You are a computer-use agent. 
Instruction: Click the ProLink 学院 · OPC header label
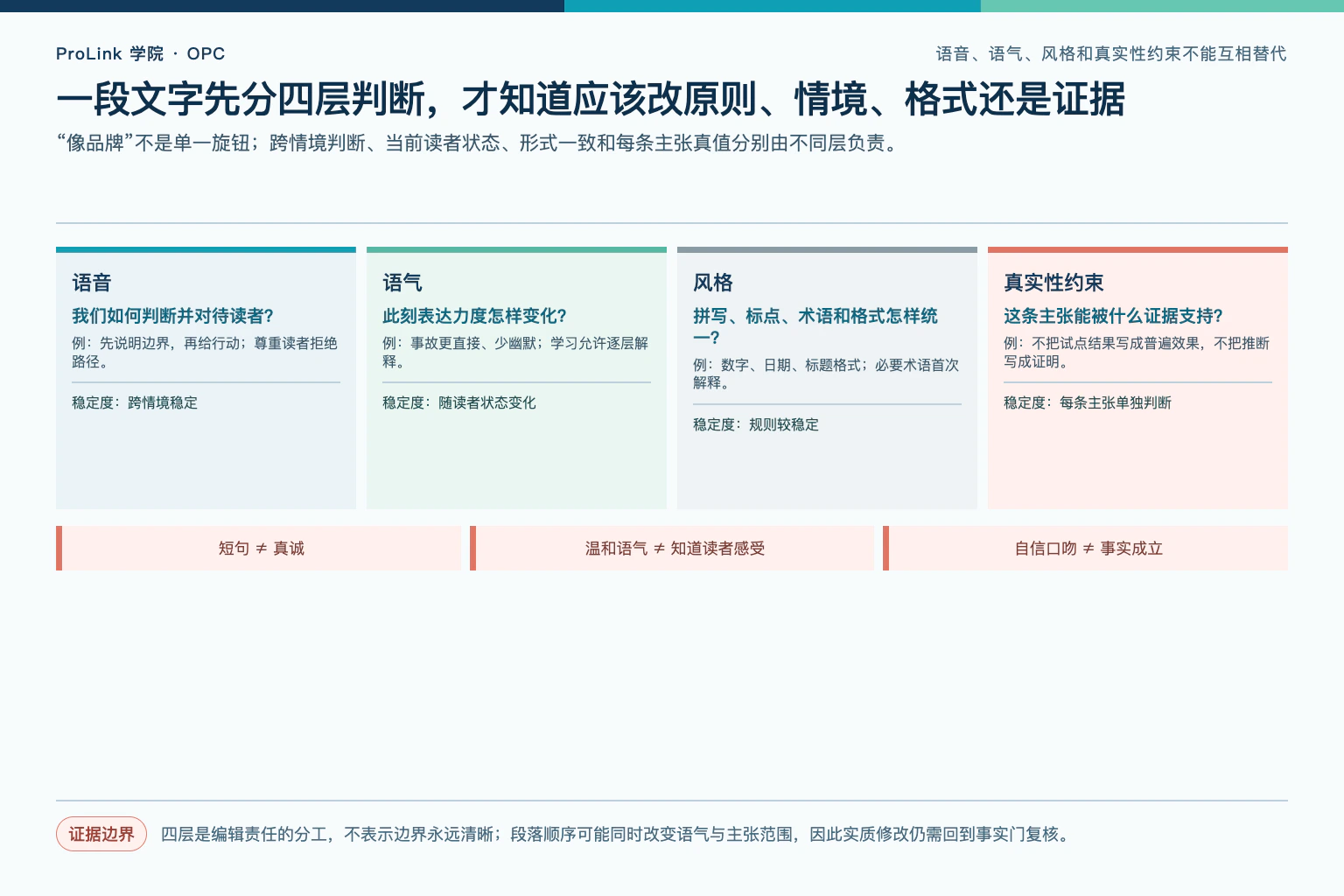140,53
